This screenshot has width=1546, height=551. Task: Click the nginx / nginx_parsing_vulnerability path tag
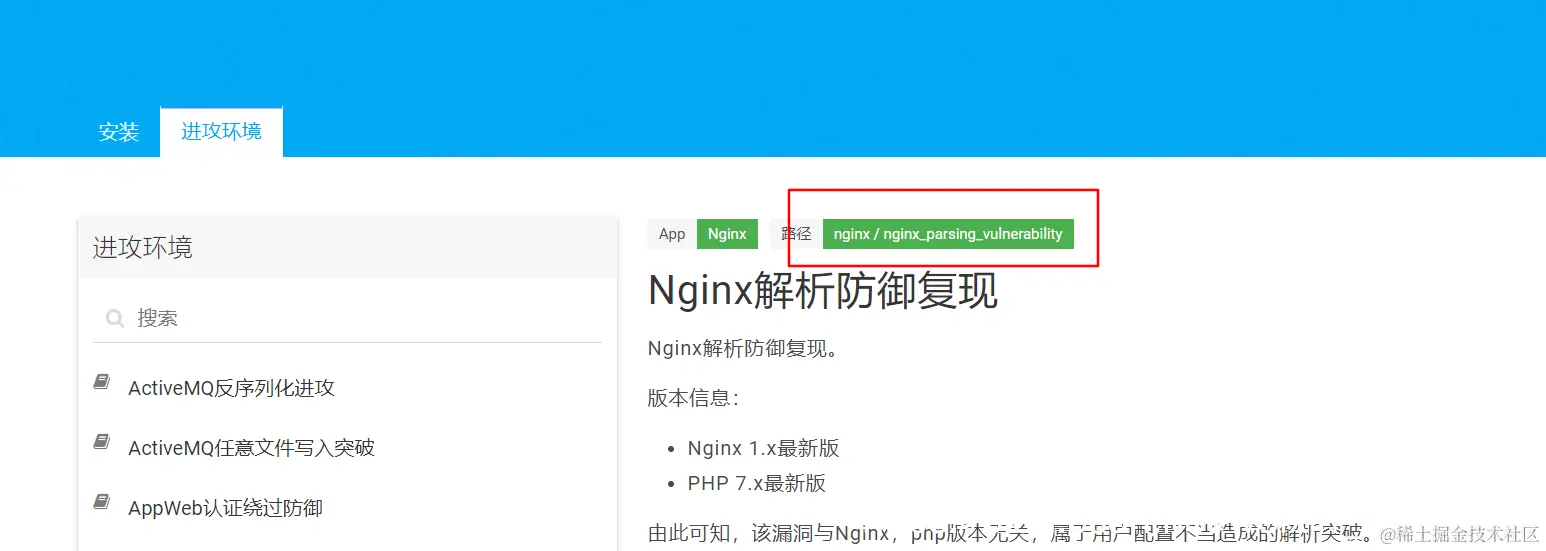948,234
